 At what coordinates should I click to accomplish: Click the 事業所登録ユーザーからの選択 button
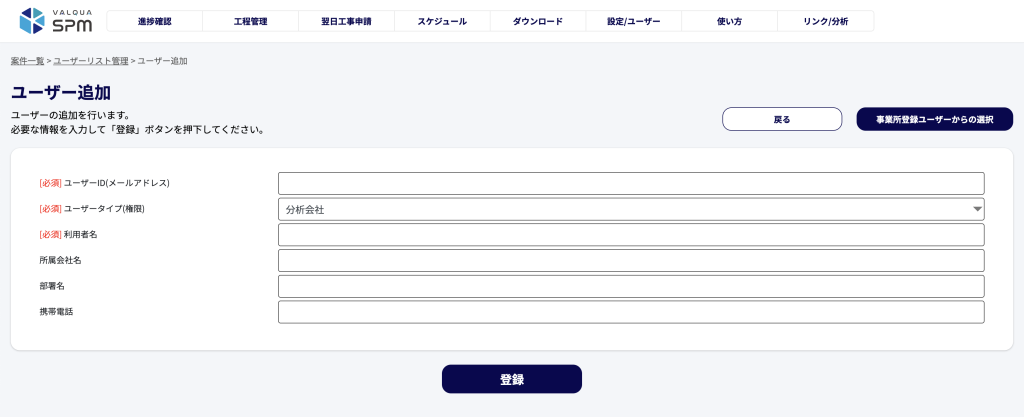click(935, 119)
